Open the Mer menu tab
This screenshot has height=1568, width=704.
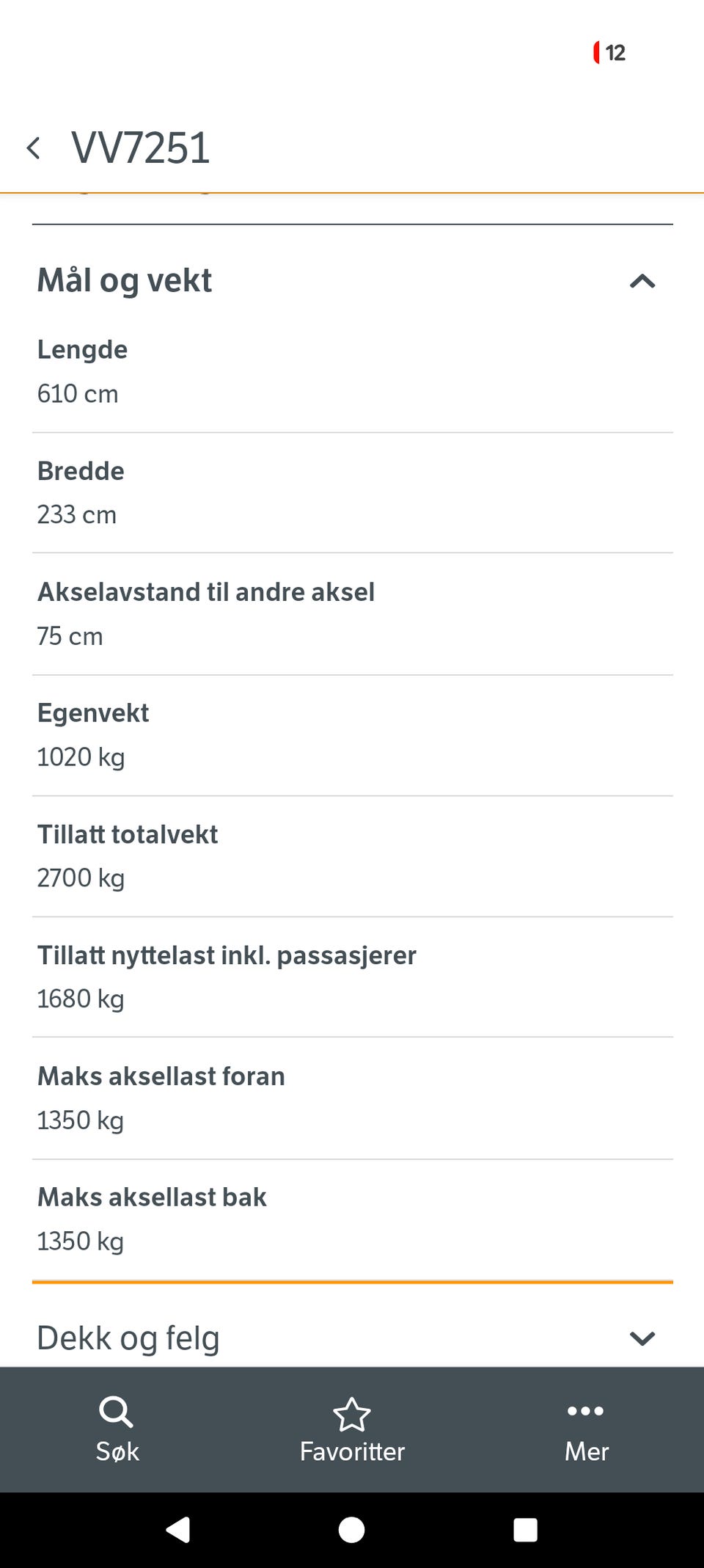[587, 1429]
